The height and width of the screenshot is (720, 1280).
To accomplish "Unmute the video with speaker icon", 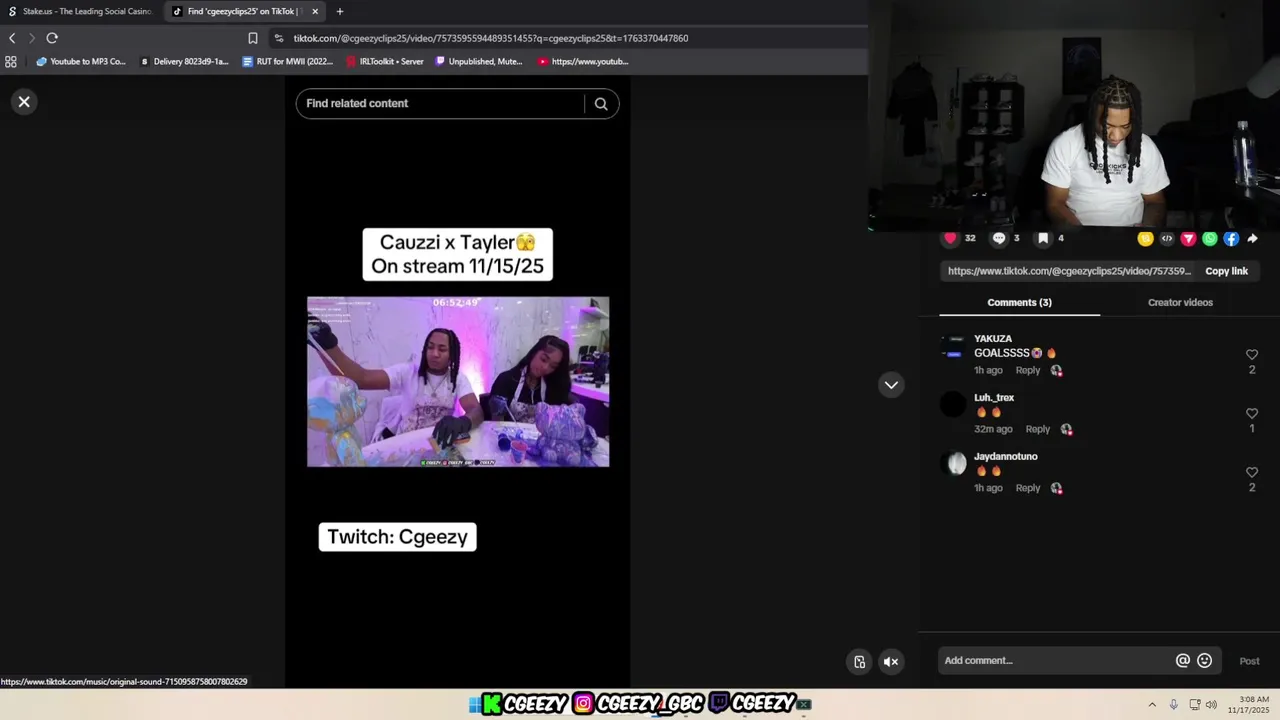I will pos(891,661).
